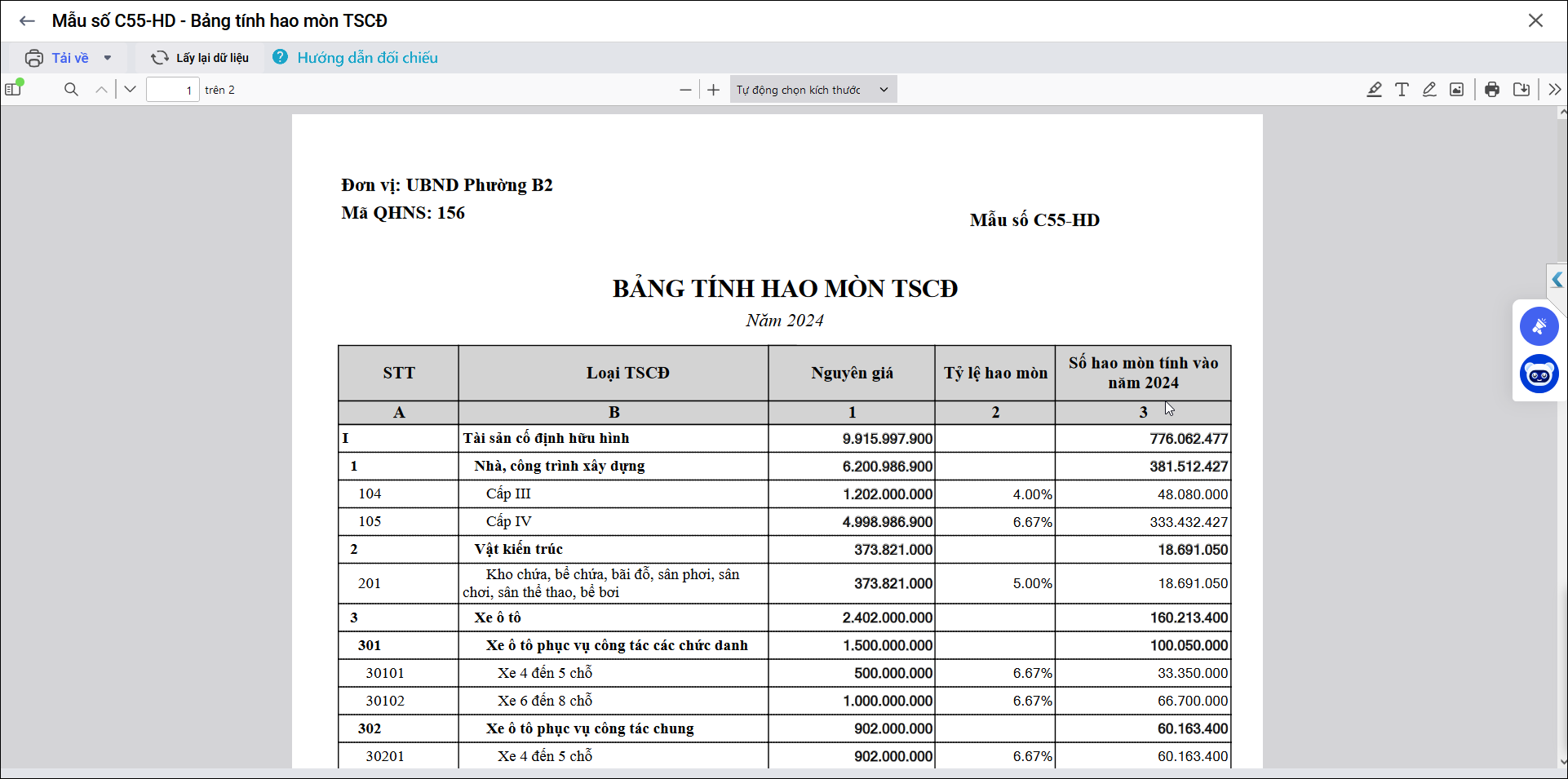Go to previous page arrow
1568x779 pixels.
point(101,90)
